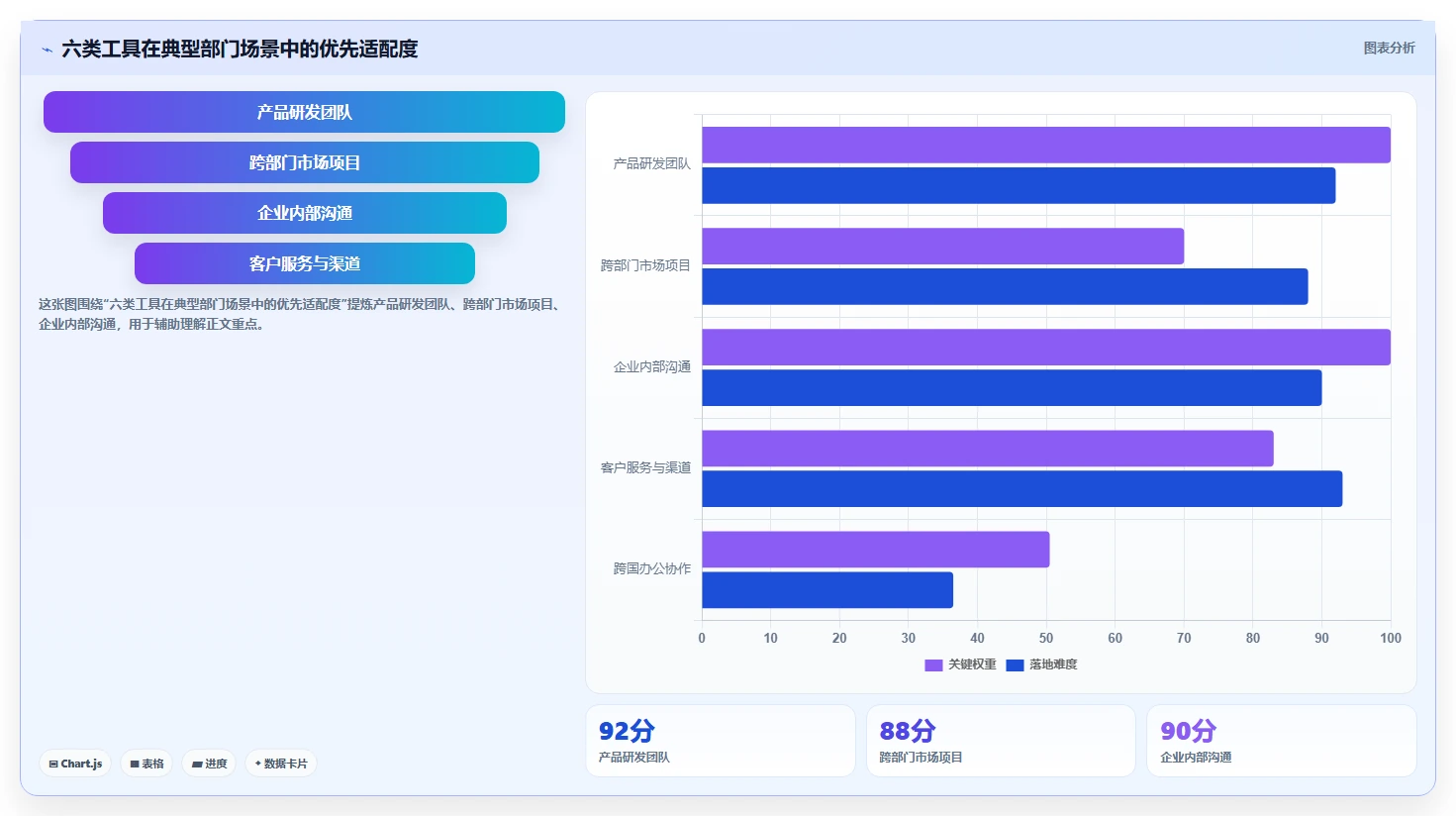Click the 跨国办公协作 y-axis label
This screenshot has height=816, width=1456.
pyautogui.click(x=651, y=568)
